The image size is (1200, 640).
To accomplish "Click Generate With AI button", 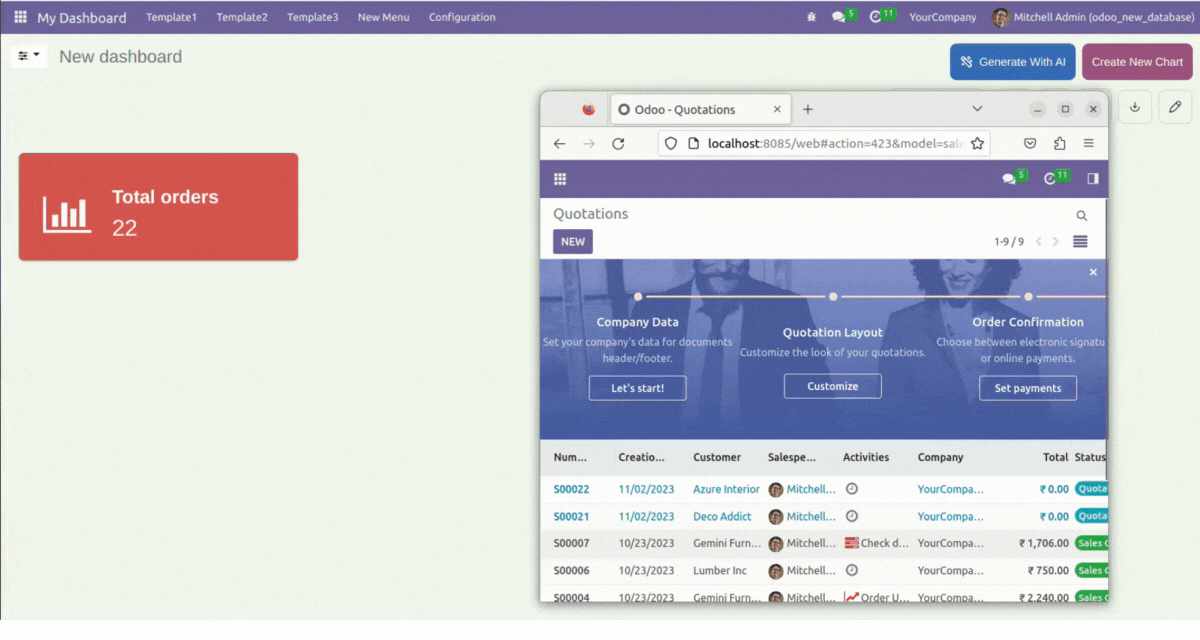I will (1012, 62).
